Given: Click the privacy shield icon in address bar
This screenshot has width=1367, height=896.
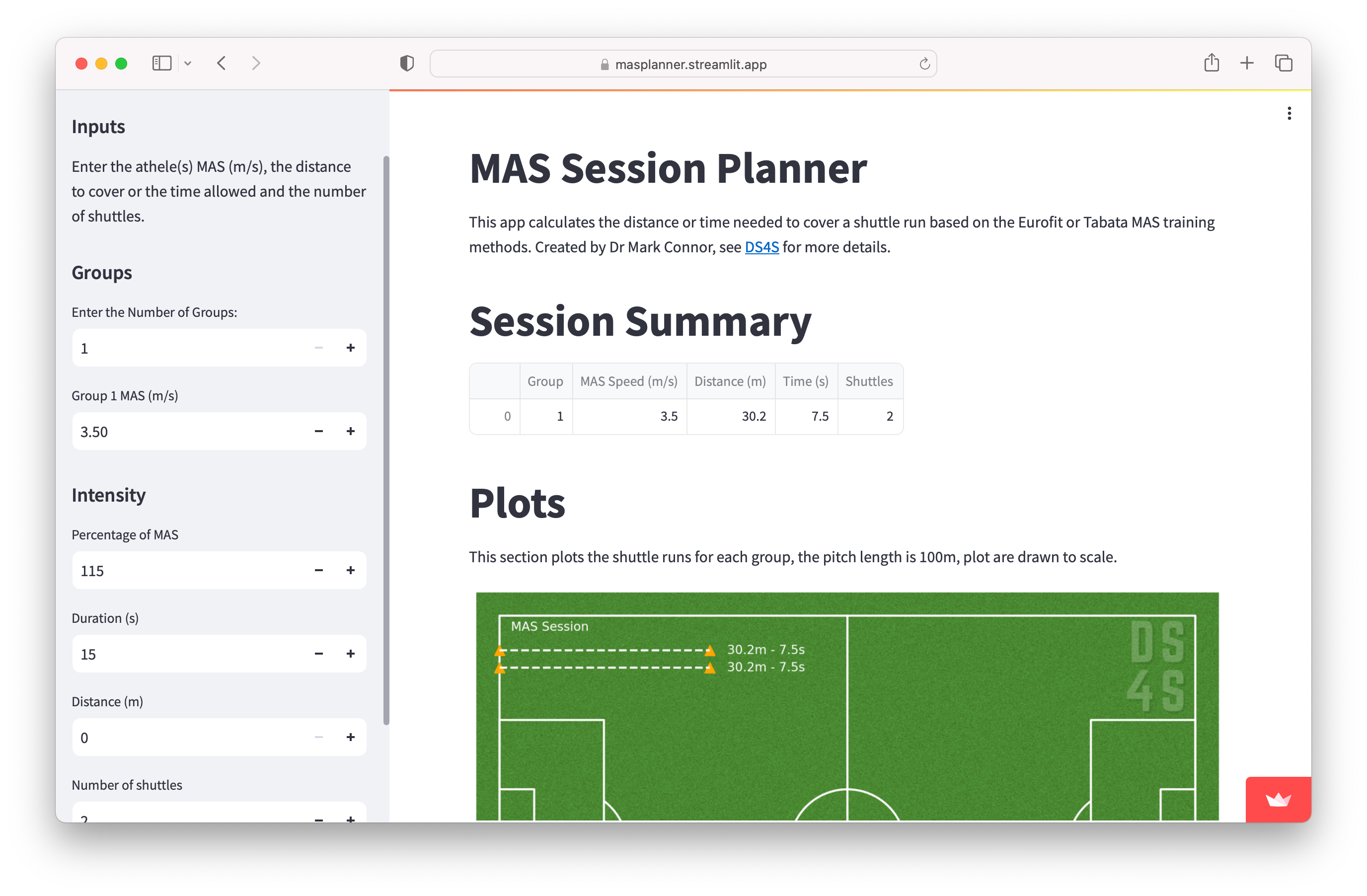Looking at the screenshot, I should 407,63.
